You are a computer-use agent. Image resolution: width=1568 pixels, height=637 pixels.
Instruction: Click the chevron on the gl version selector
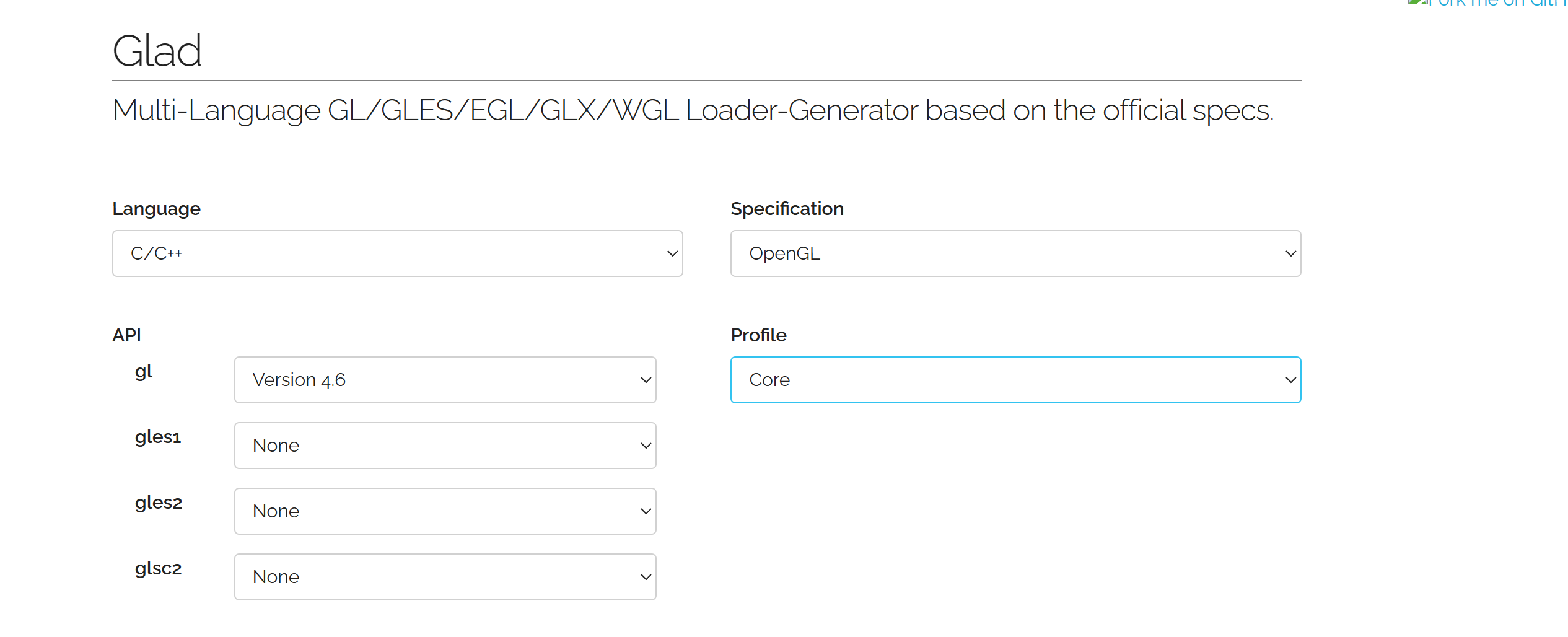(645, 380)
